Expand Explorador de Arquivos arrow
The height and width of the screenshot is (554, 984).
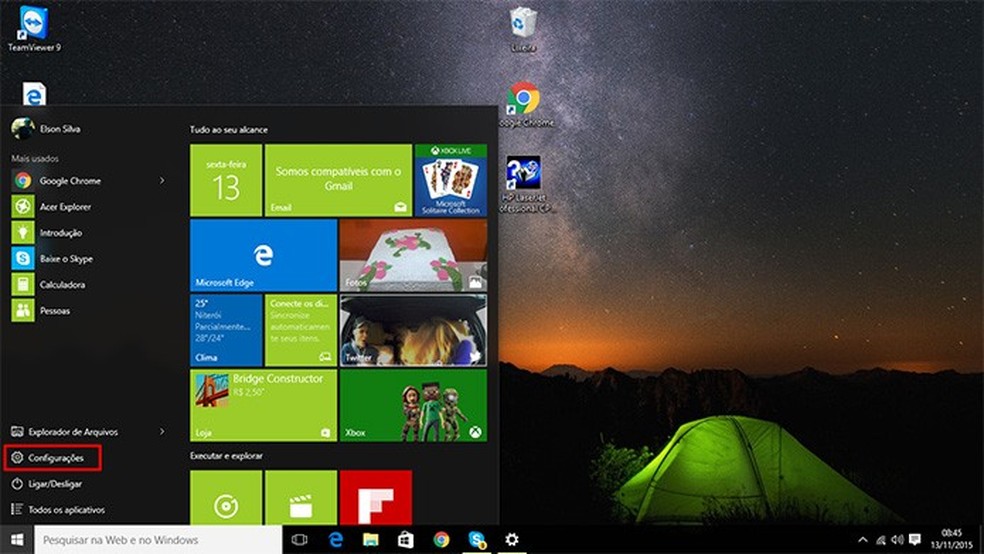tap(162, 432)
